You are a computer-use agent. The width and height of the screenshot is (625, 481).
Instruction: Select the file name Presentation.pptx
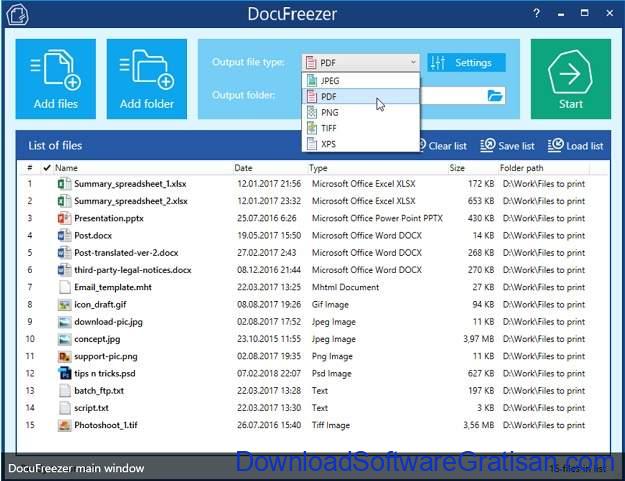(109, 218)
